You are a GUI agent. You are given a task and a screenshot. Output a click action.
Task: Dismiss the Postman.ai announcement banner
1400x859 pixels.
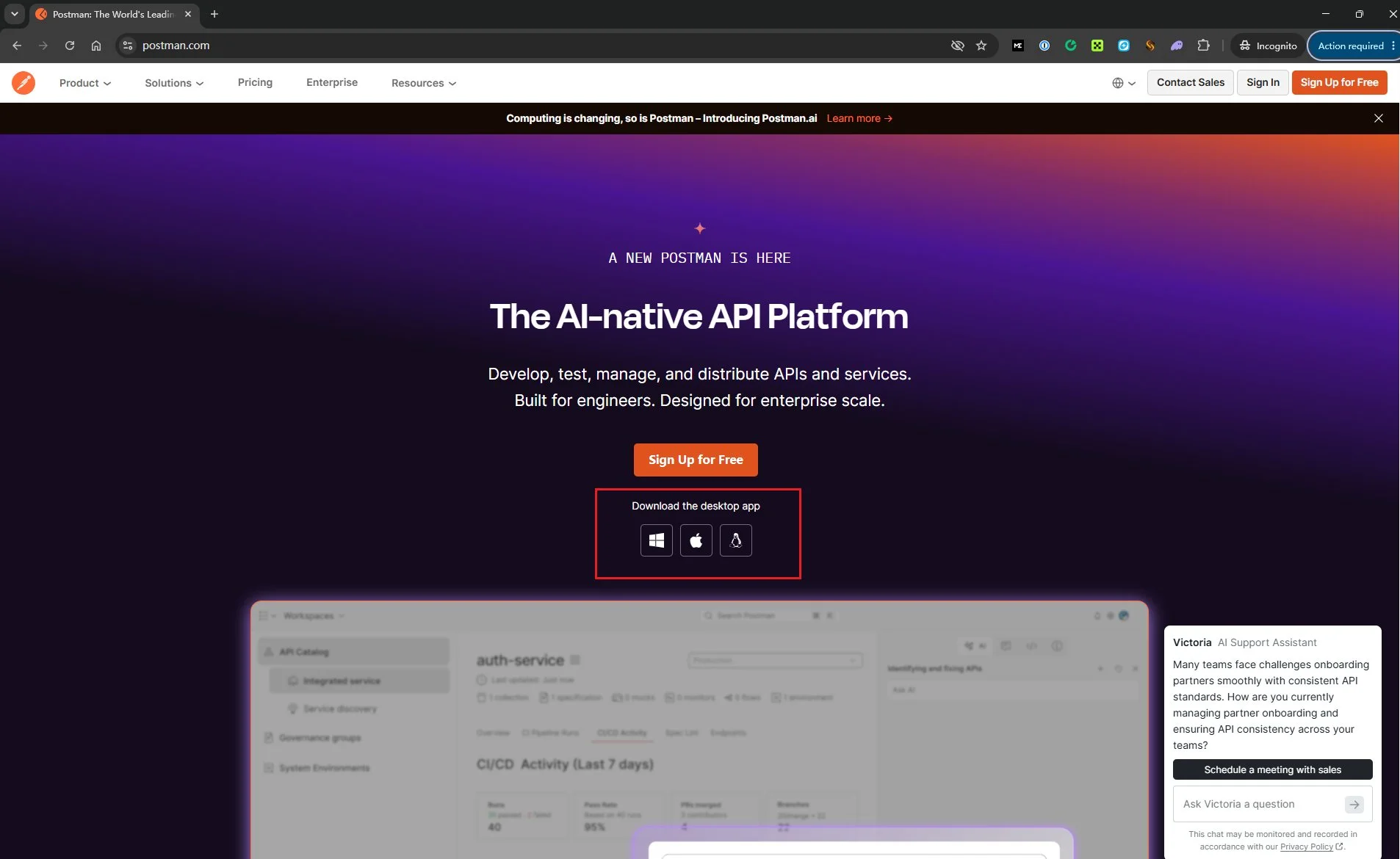pos(1379,118)
